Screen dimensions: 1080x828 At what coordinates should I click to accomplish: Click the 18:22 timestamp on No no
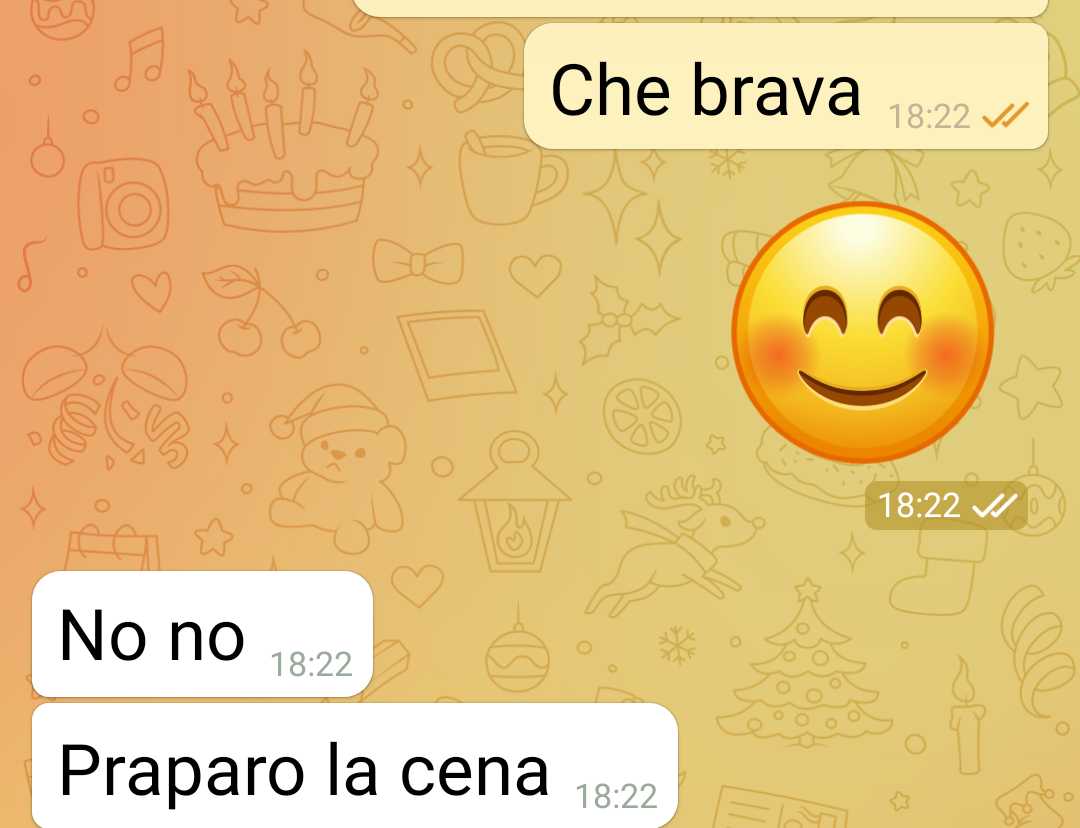pos(311,665)
